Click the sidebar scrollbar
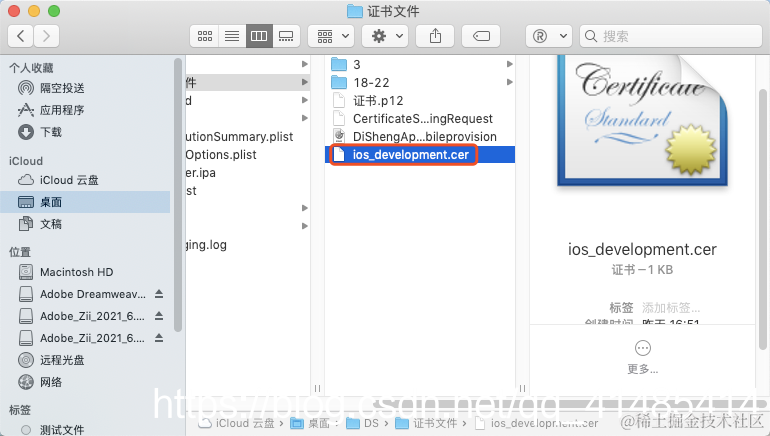This screenshot has height=436, width=770. [x=178, y=195]
